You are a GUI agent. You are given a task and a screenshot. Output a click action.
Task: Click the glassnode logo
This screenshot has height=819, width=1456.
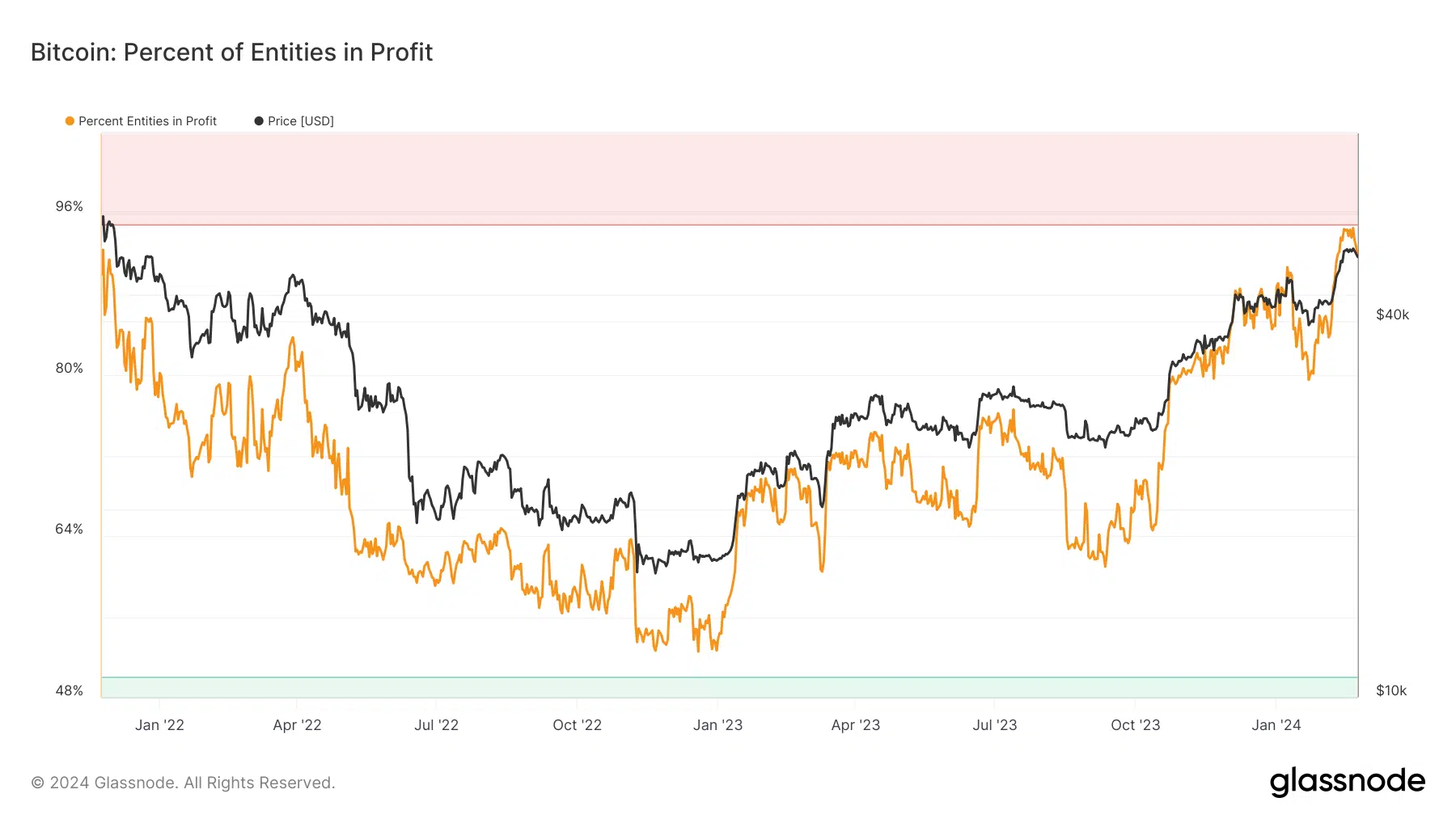(1348, 782)
